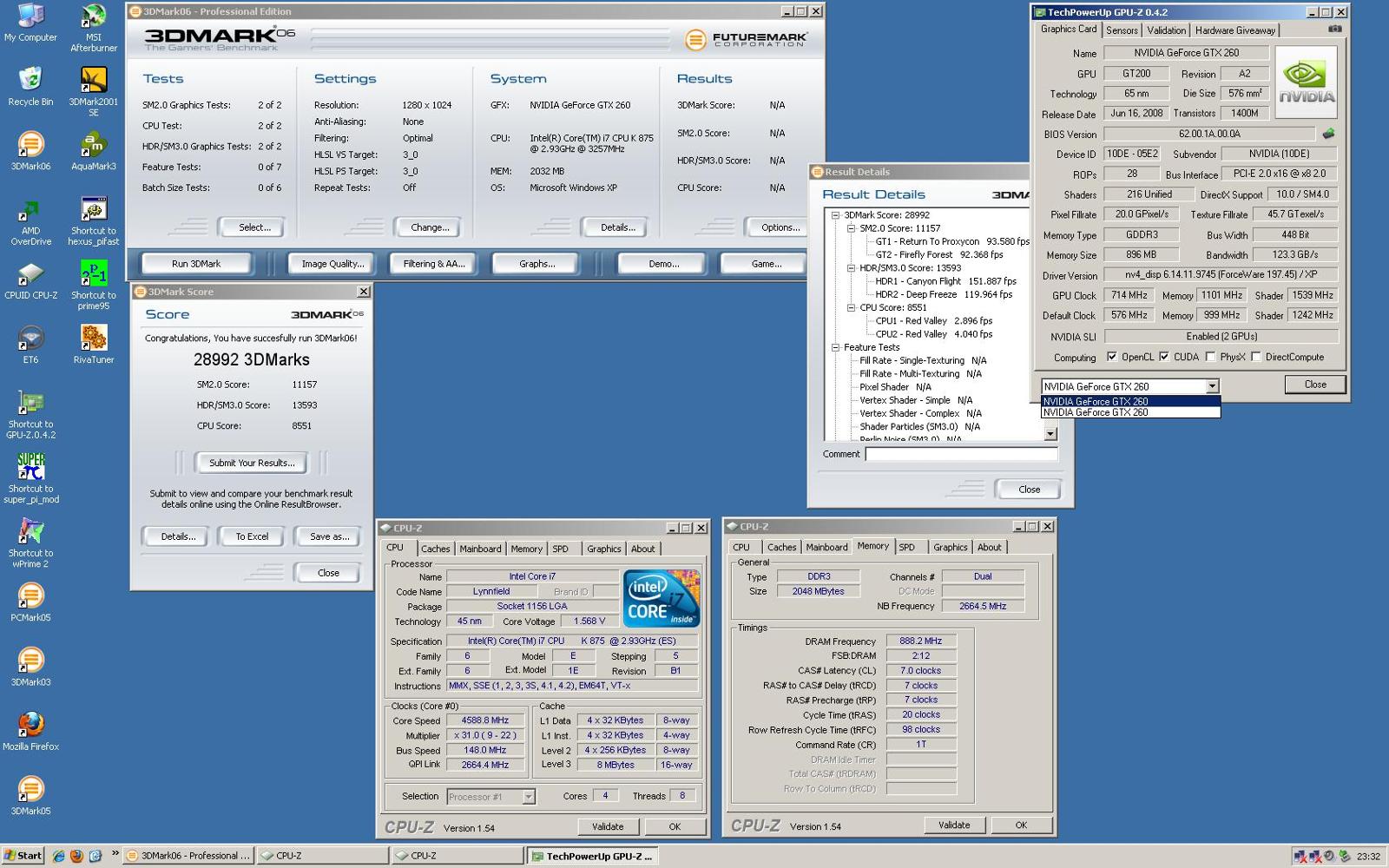1389x868 pixels.
Task: Open Processor #1 selection dropdown in CPU-Z
Action: pos(528,796)
